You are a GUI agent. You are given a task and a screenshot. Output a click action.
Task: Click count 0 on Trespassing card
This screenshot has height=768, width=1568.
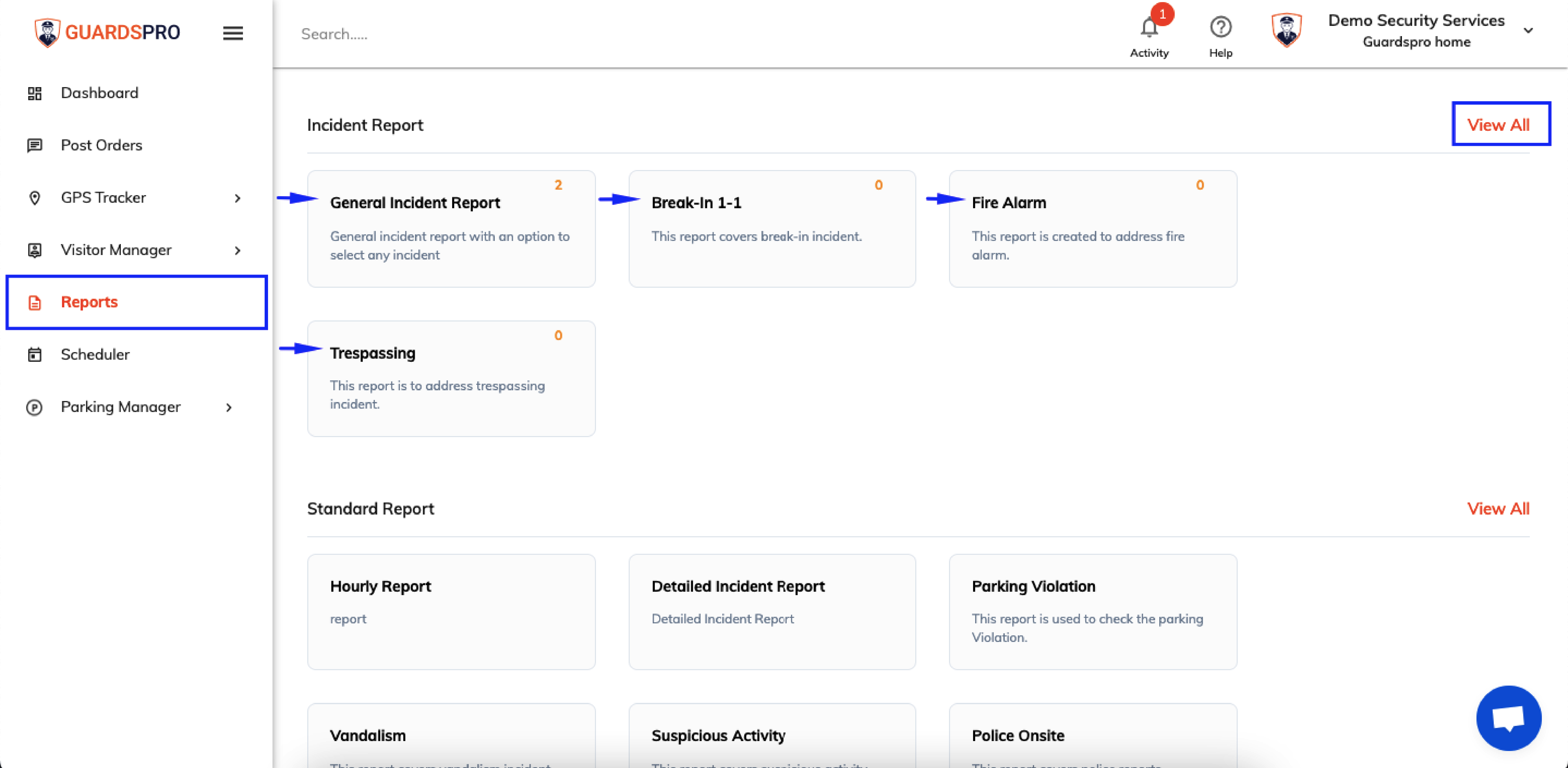(x=558, y=336)
